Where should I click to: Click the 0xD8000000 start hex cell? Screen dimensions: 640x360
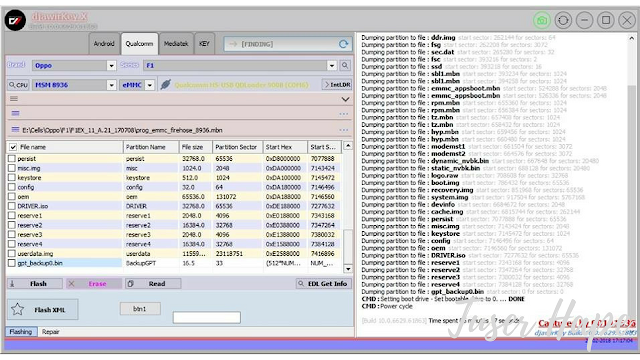tap(285, 158)
